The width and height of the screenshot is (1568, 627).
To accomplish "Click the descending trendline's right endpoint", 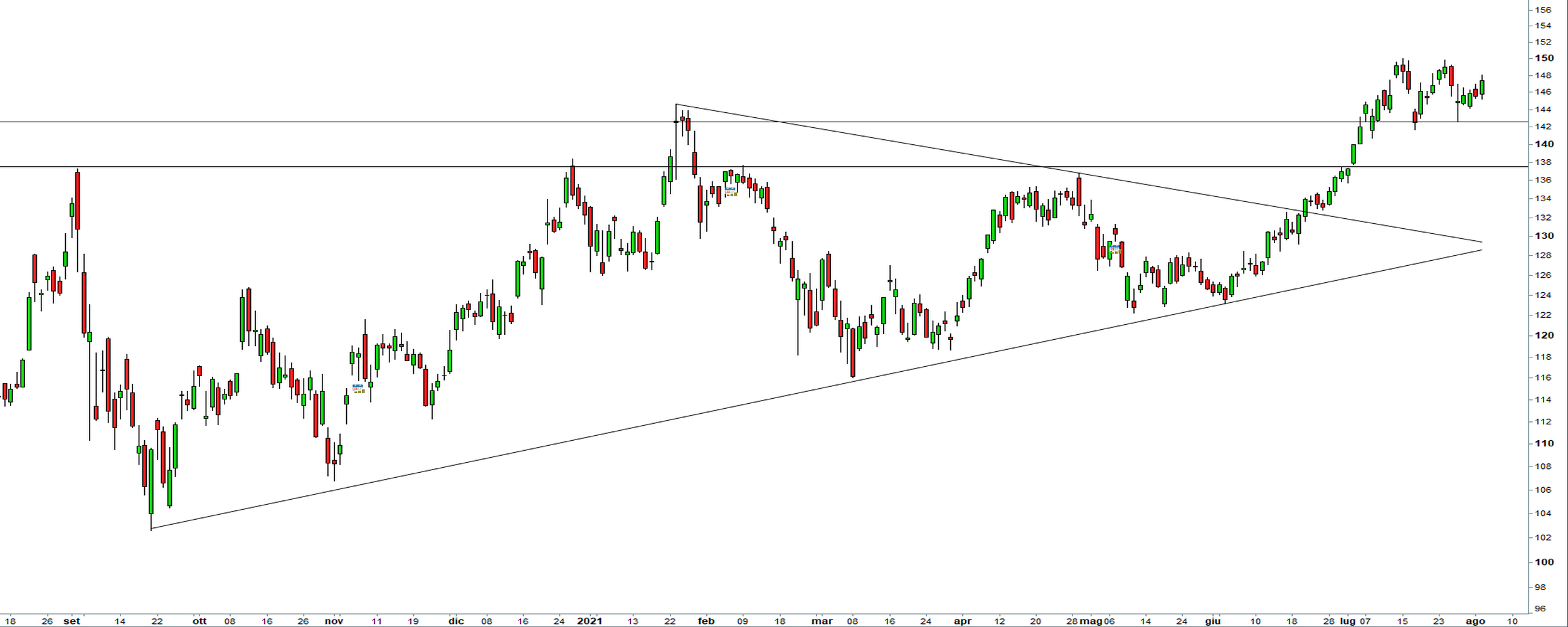I will (1481, 242).
